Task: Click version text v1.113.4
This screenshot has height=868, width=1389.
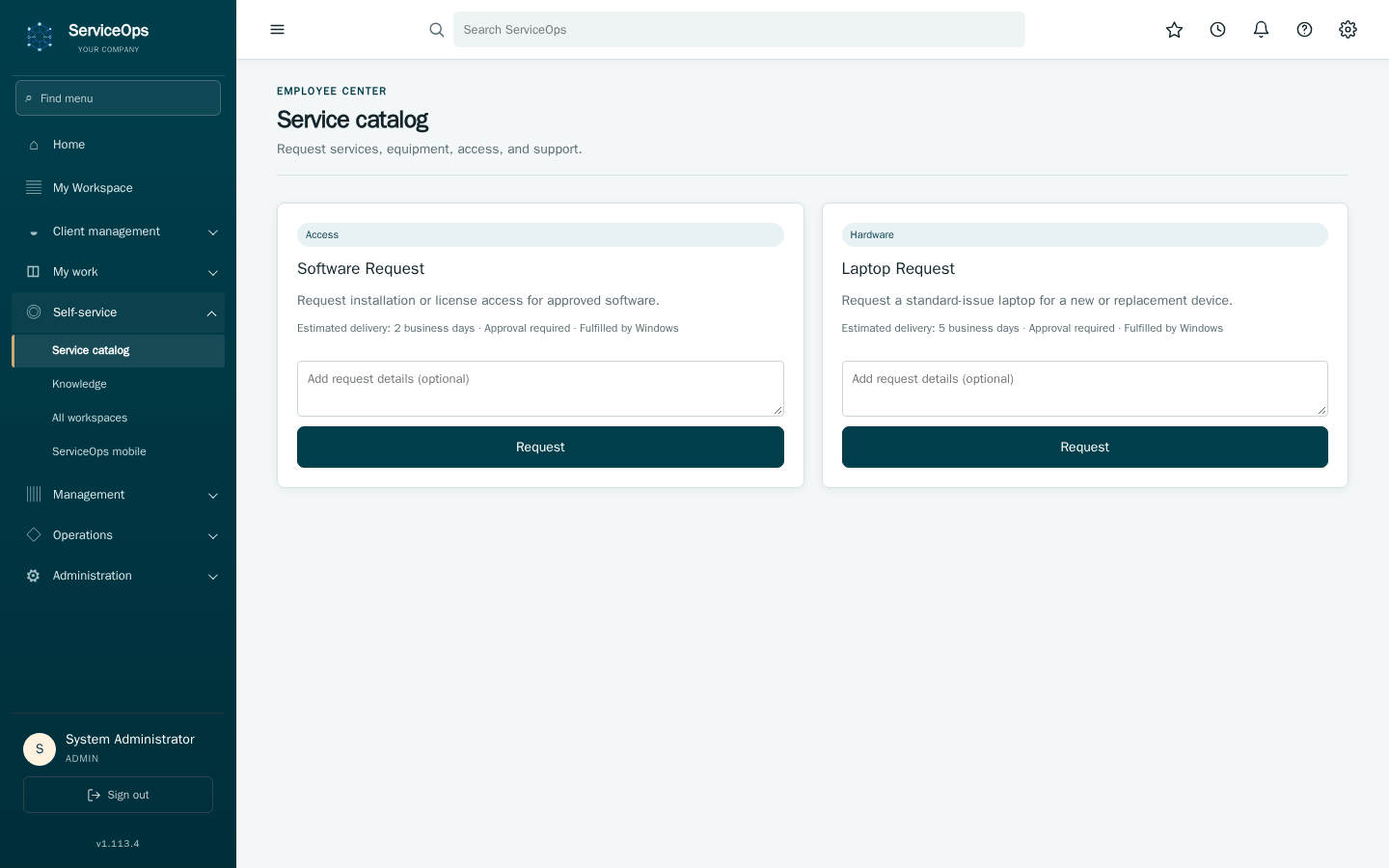Action: coord(118,844)
